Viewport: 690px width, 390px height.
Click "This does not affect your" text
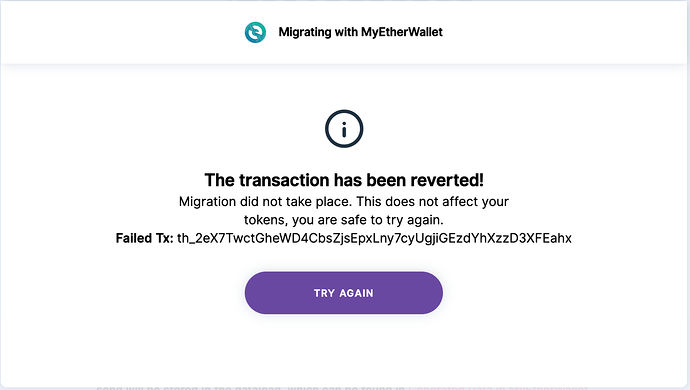click(x=433, y=202)
